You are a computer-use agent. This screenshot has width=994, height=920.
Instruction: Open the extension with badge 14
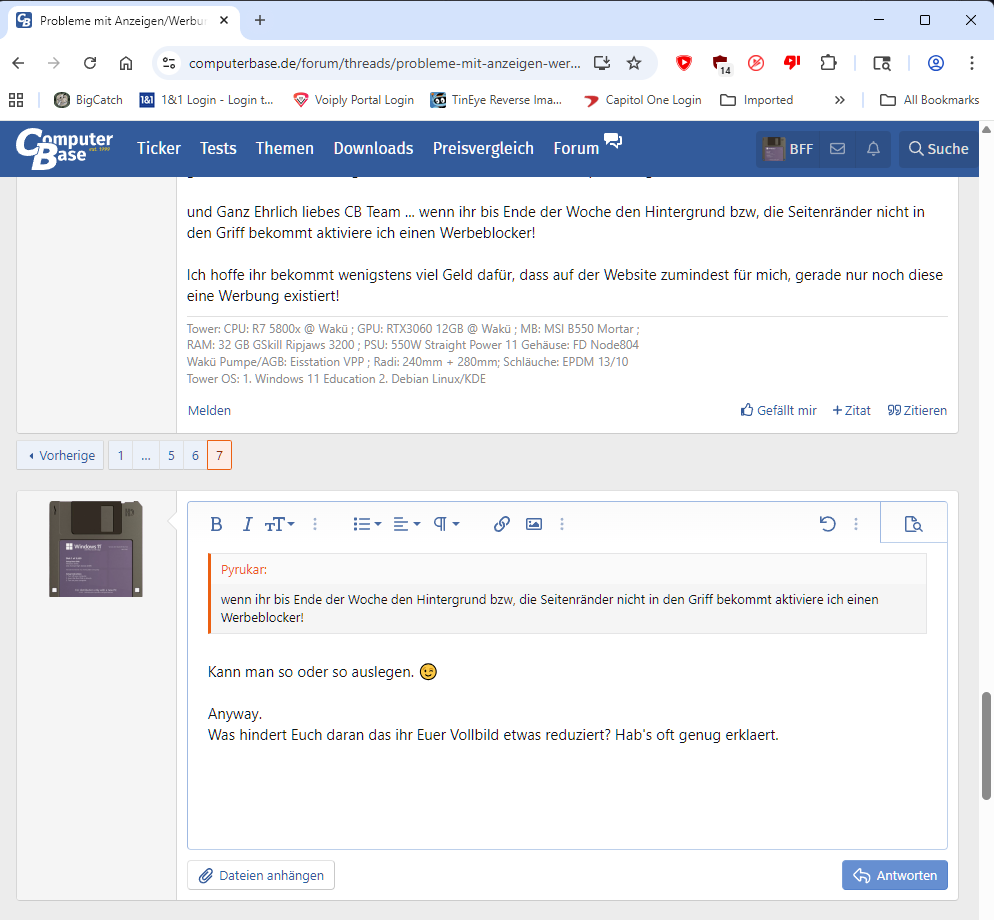point(721,64)
